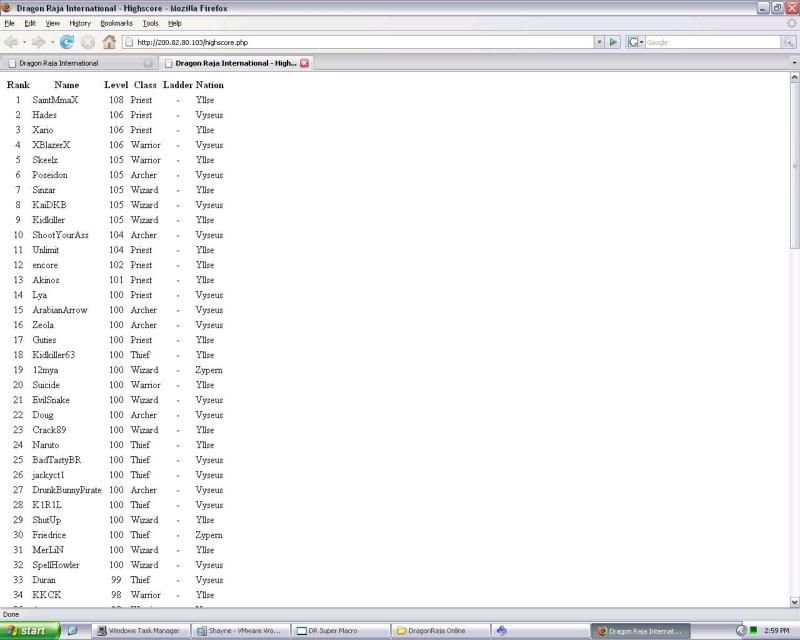
Task: Click the player name XBlazerX
Action: coord(51,145)
